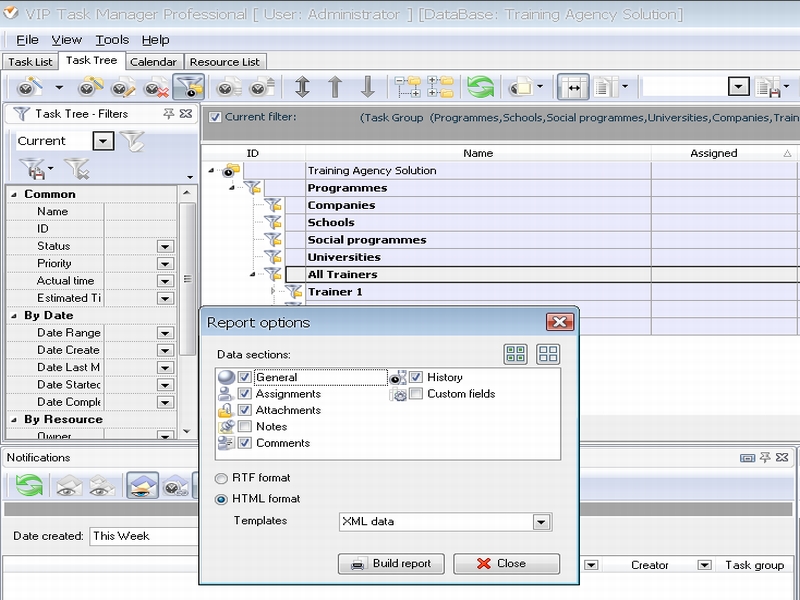
Task: Click the green refresh icon in main toolbar
Action: (481, 87)
